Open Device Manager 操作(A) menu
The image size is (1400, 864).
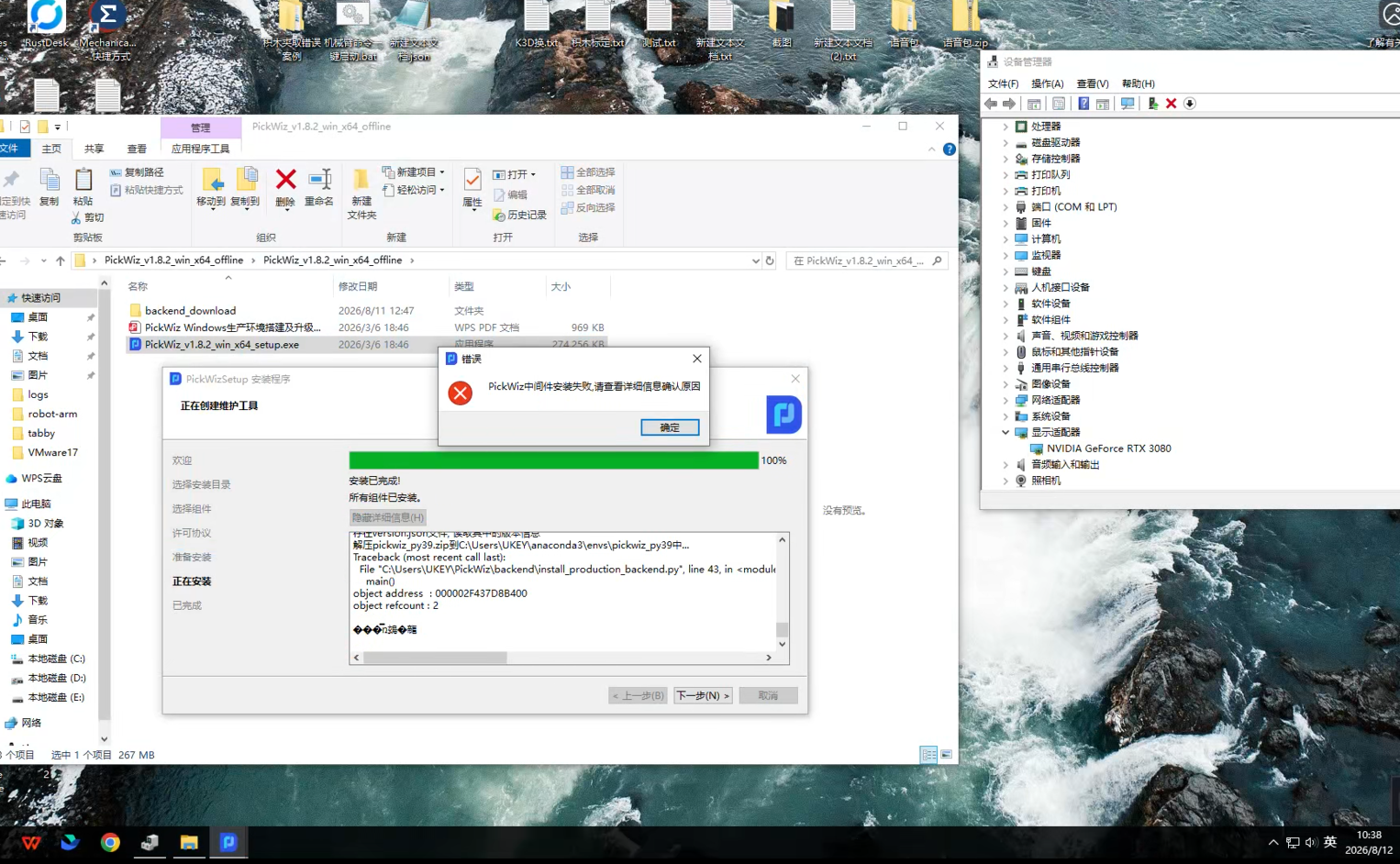[x=1048, y=83]
